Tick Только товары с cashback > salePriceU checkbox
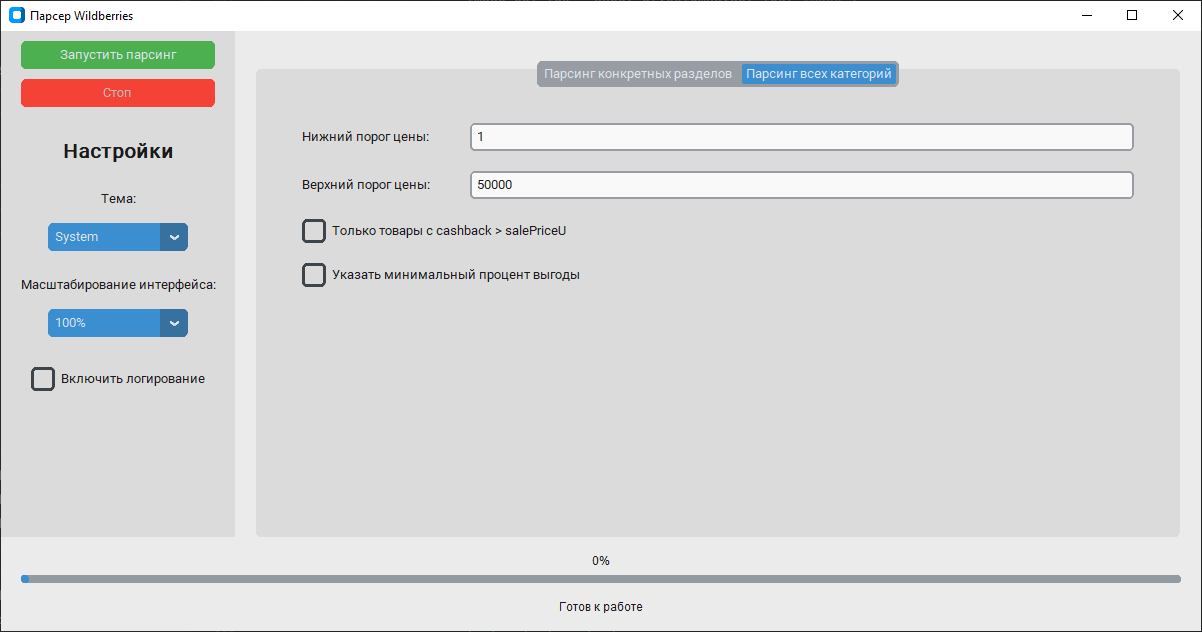 314,231
